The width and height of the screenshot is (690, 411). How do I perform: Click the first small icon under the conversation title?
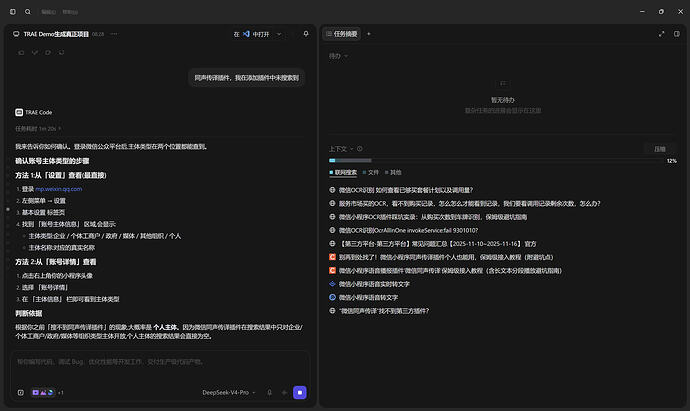coord(21,52)
